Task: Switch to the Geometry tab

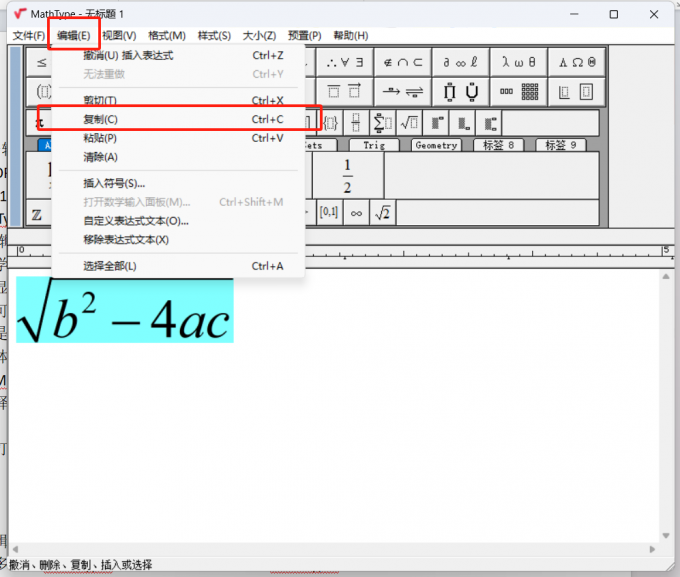Action: click(x=436, y=145)
